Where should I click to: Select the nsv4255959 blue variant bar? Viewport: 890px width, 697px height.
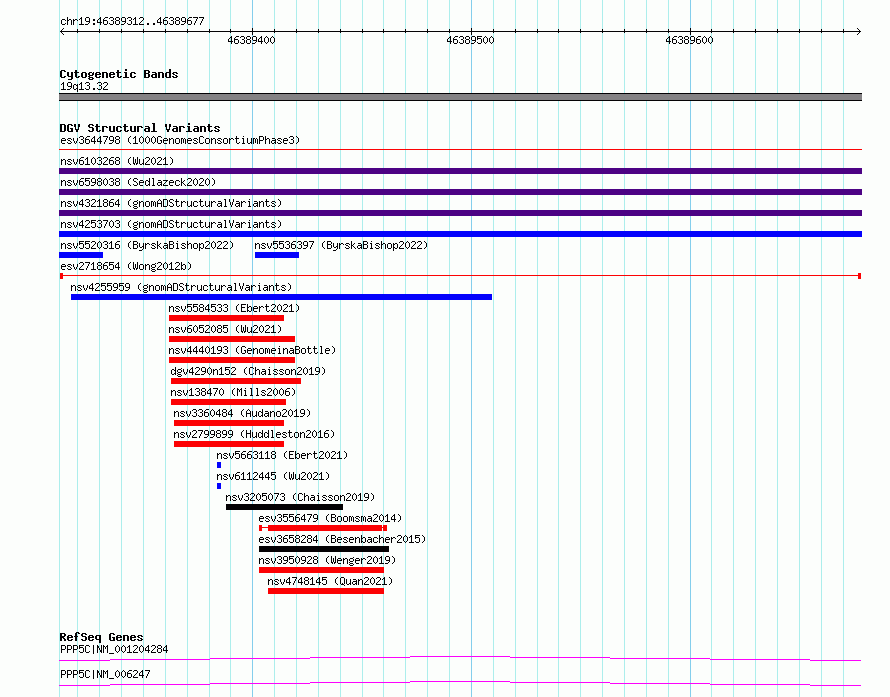(282, 297)
